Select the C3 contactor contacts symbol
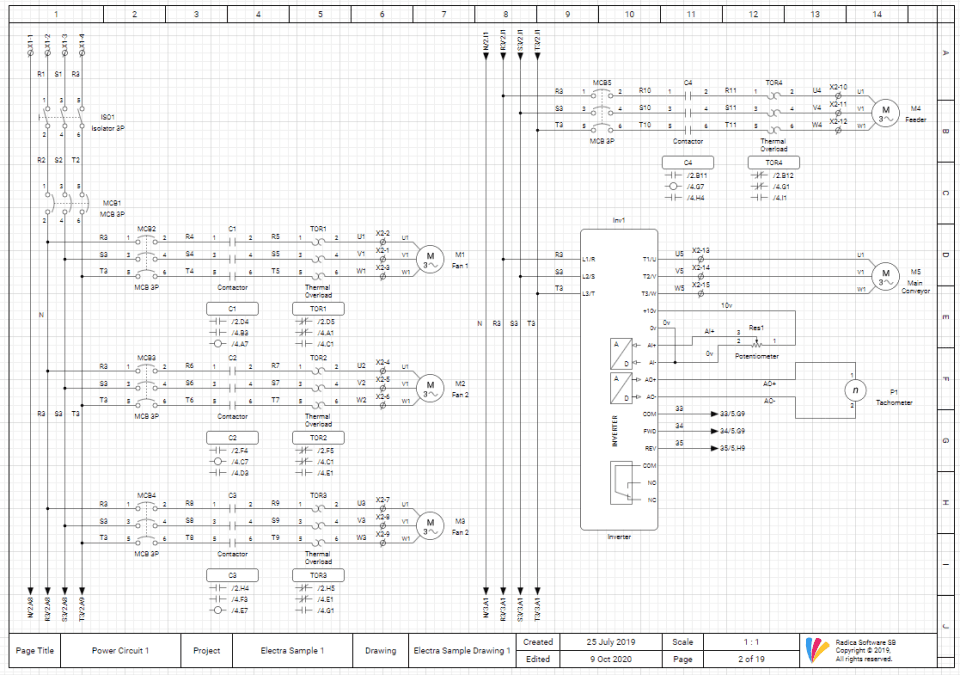Screen dimensions: 960x675 pyautogui.click(x=232, y=526)
